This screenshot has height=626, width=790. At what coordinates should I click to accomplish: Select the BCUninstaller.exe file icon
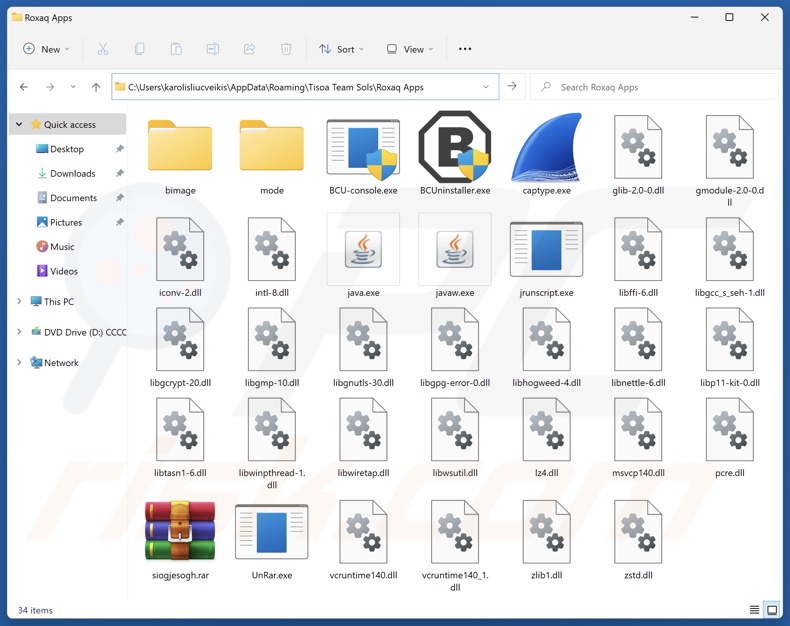(455, 147)
